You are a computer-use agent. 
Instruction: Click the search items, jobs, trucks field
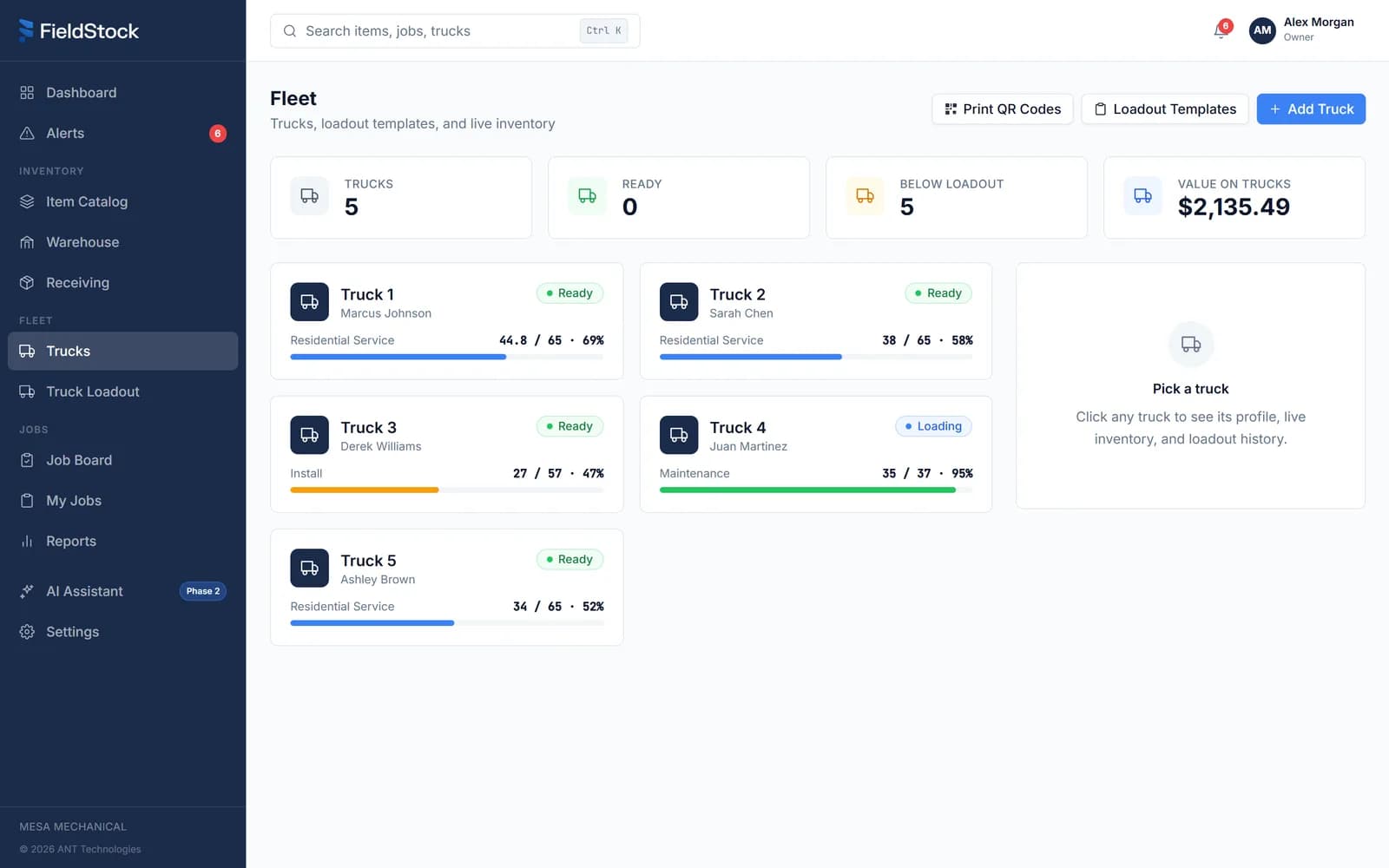click(x=455, y=31)
